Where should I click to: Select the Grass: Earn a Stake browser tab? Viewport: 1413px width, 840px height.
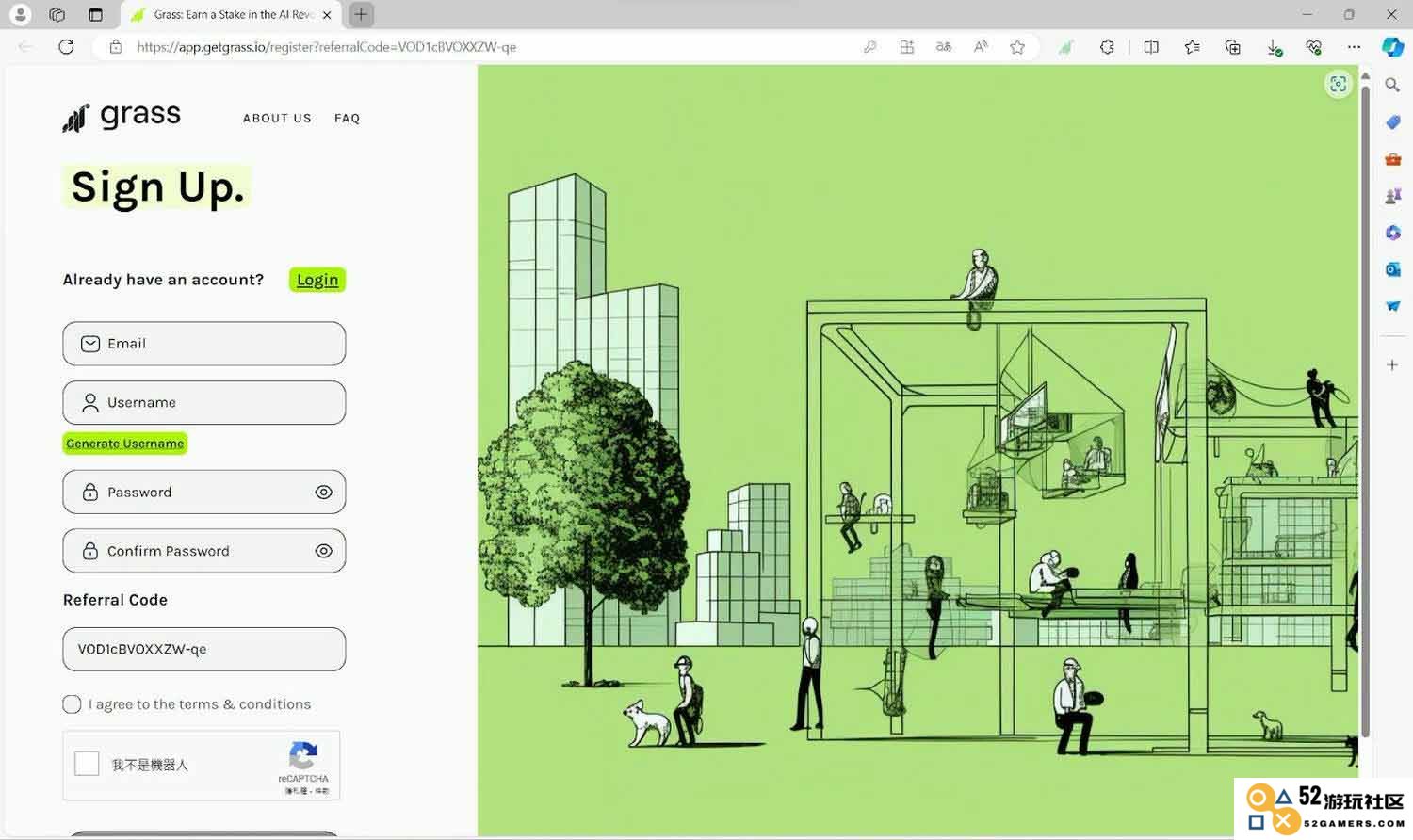tap(231, 15)
